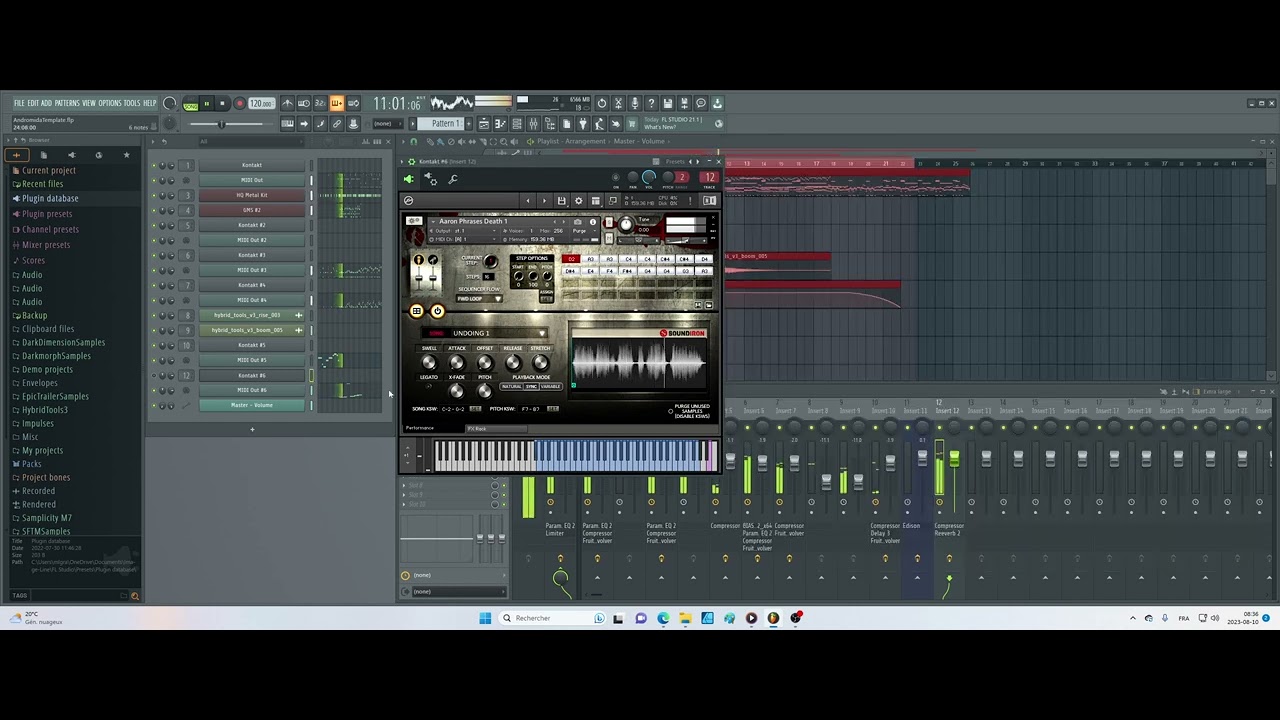Toggle Master - Volume channel mute LED
The height and width of the screenshot is (720, 1280).
tap(154, 405)
